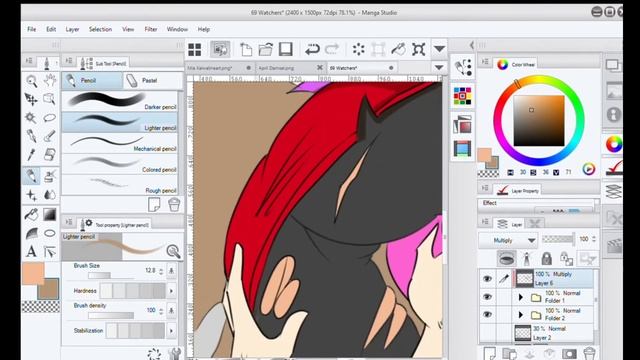Select the Hand move tool
Screen dimensions: 640x360
tap(50, 80)
